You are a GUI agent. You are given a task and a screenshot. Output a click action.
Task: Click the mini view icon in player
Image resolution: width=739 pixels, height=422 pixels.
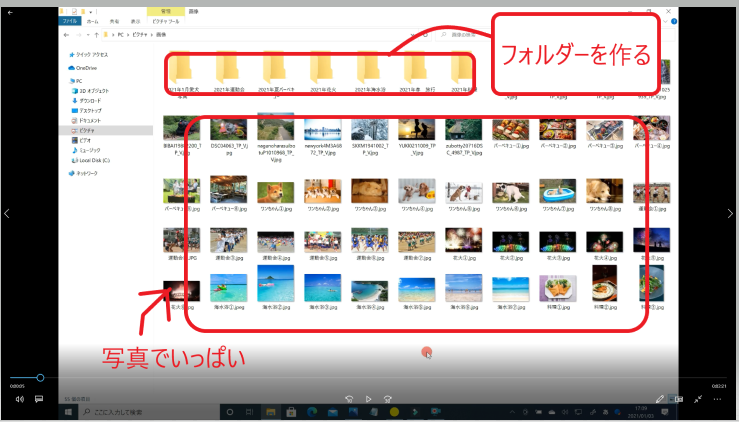[679, 398]
